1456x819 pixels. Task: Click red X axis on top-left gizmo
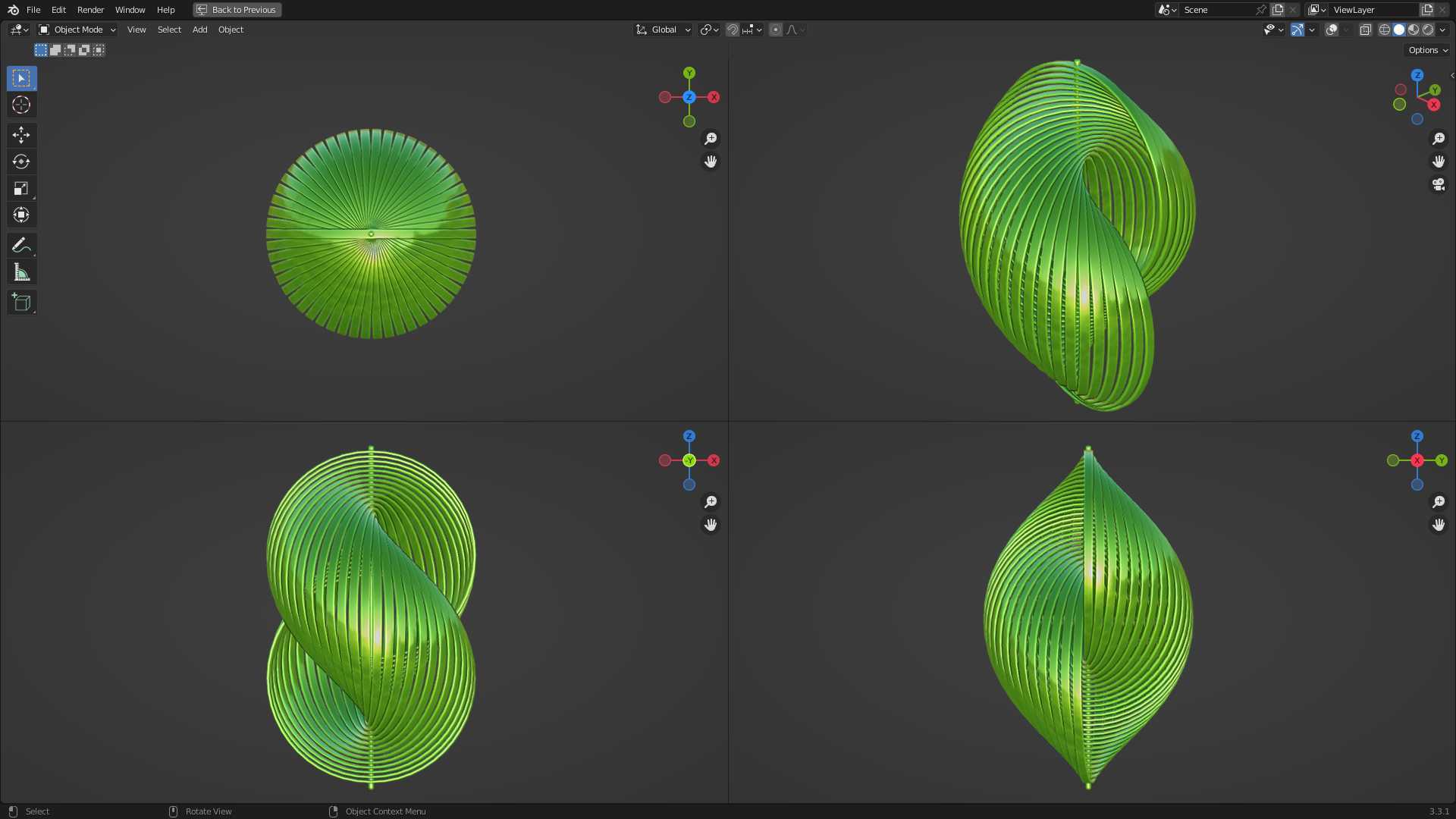click(x=714, y=97)
